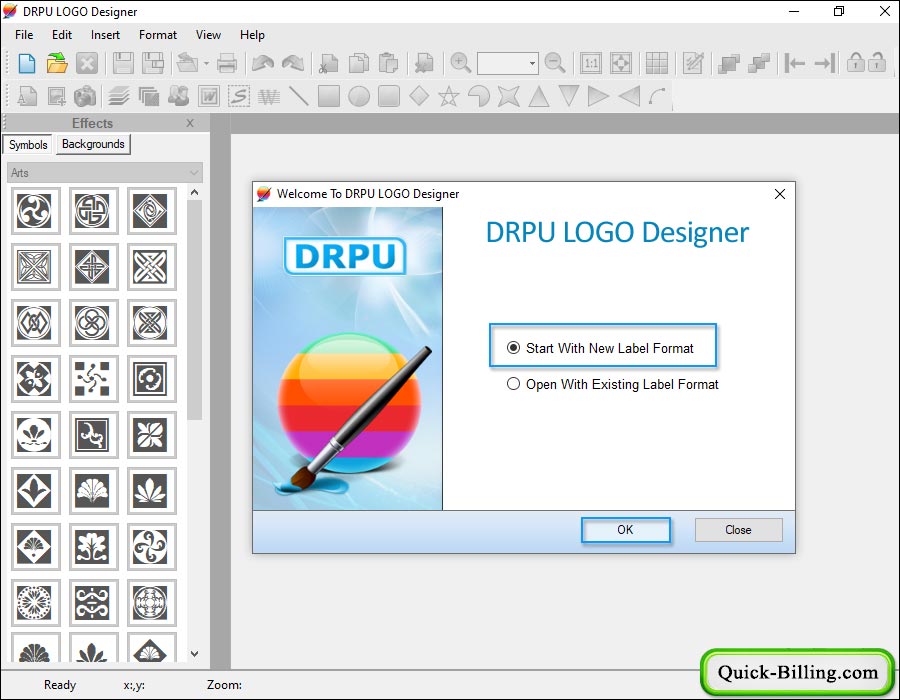Pick the dotted scatter pattern symbol thumbnail

[x=92, y=379]
